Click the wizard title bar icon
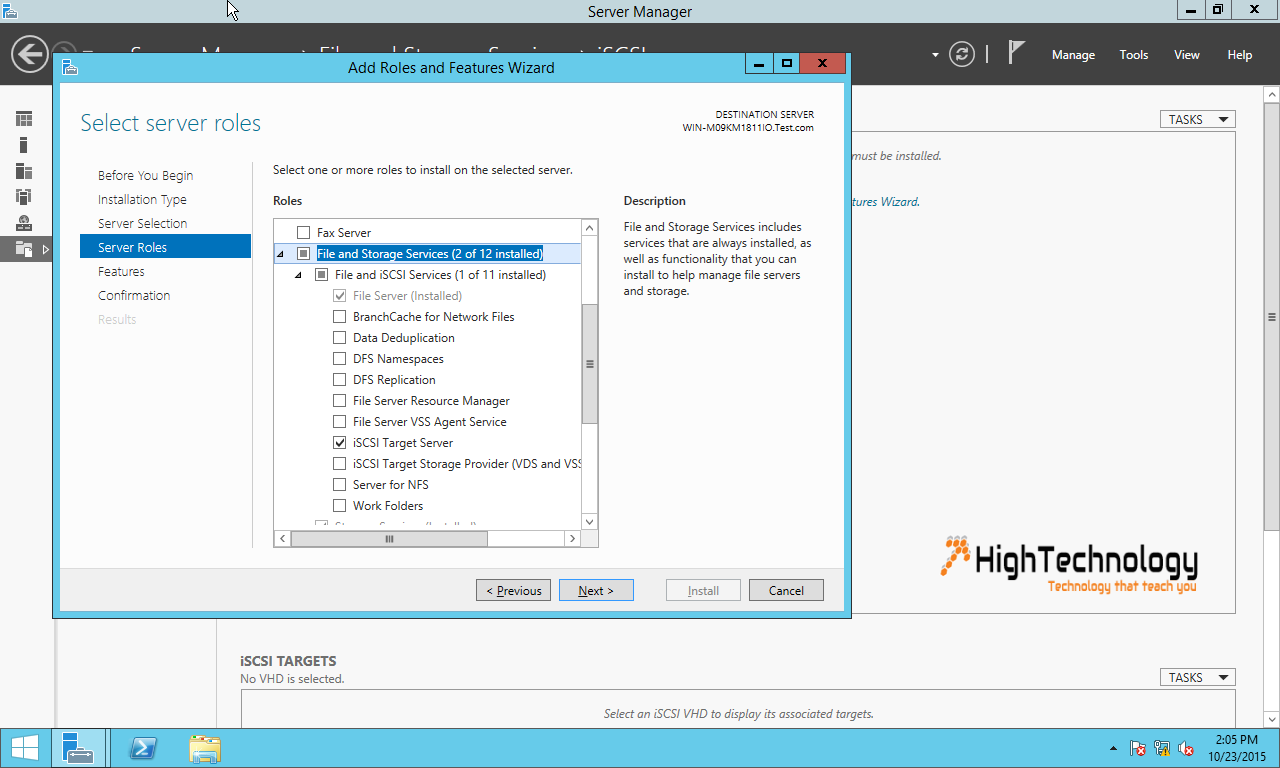Image resolution: width=1280 pixels, height=768 pixels. pos(69,67)
